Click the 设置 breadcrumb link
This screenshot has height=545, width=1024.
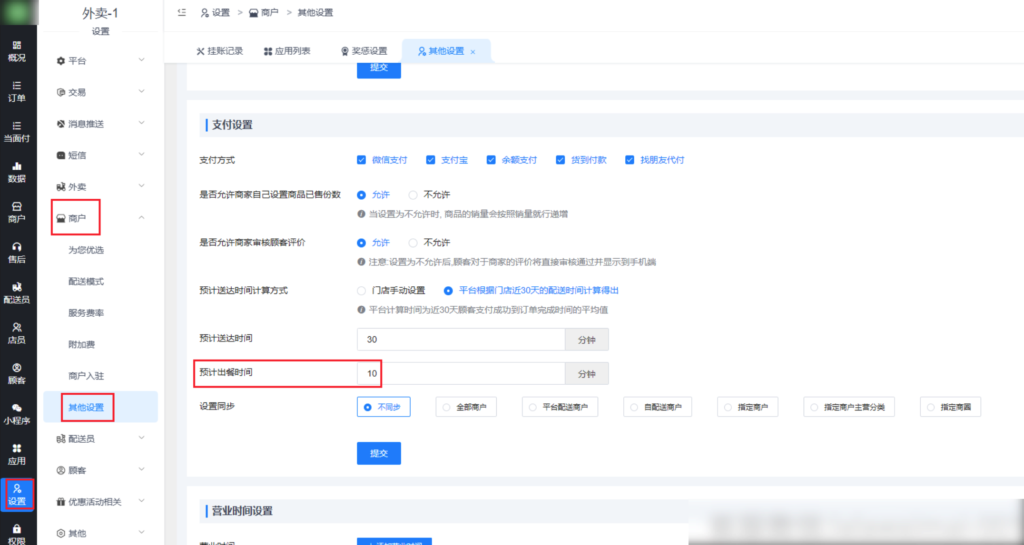tap(216, 12)
